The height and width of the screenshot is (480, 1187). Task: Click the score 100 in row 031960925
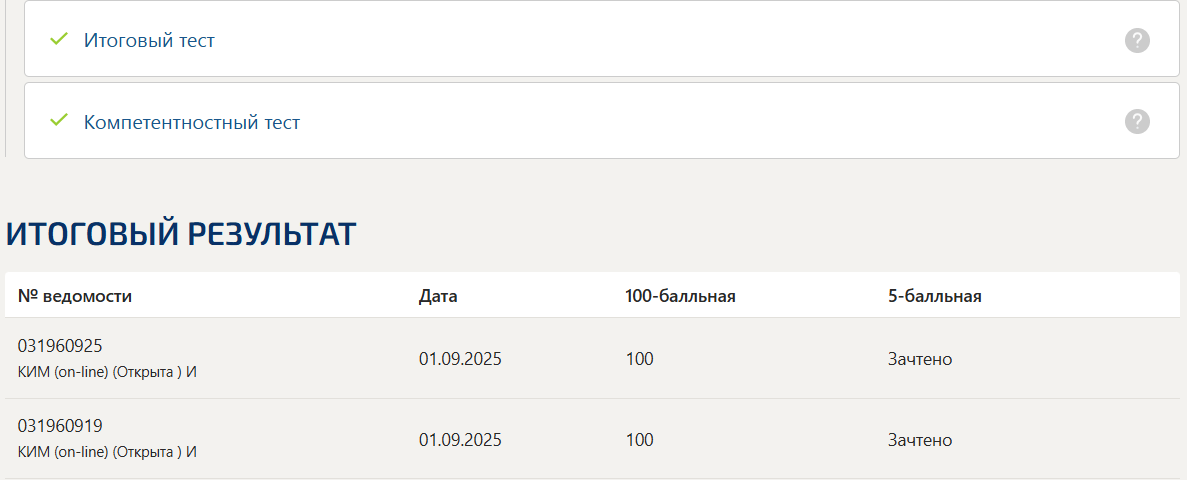coord(640,359)
